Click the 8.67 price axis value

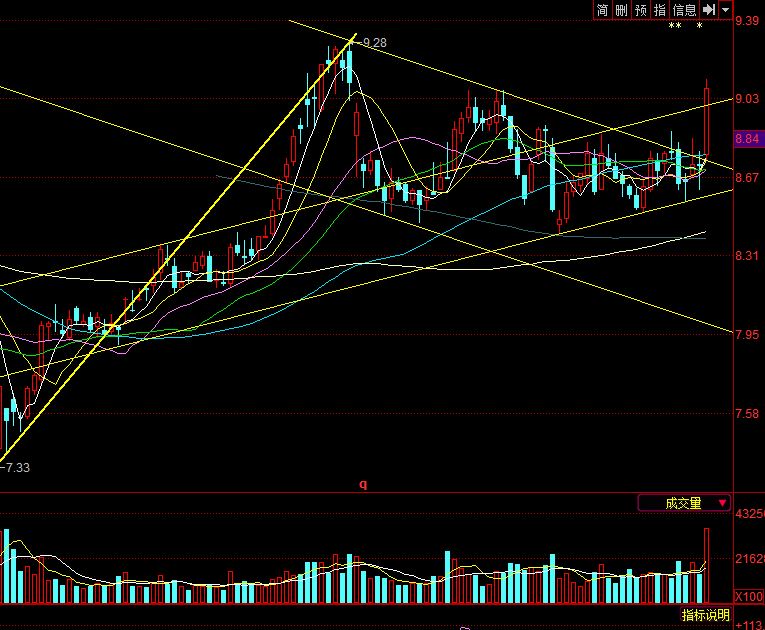click(x=747, y=178)
